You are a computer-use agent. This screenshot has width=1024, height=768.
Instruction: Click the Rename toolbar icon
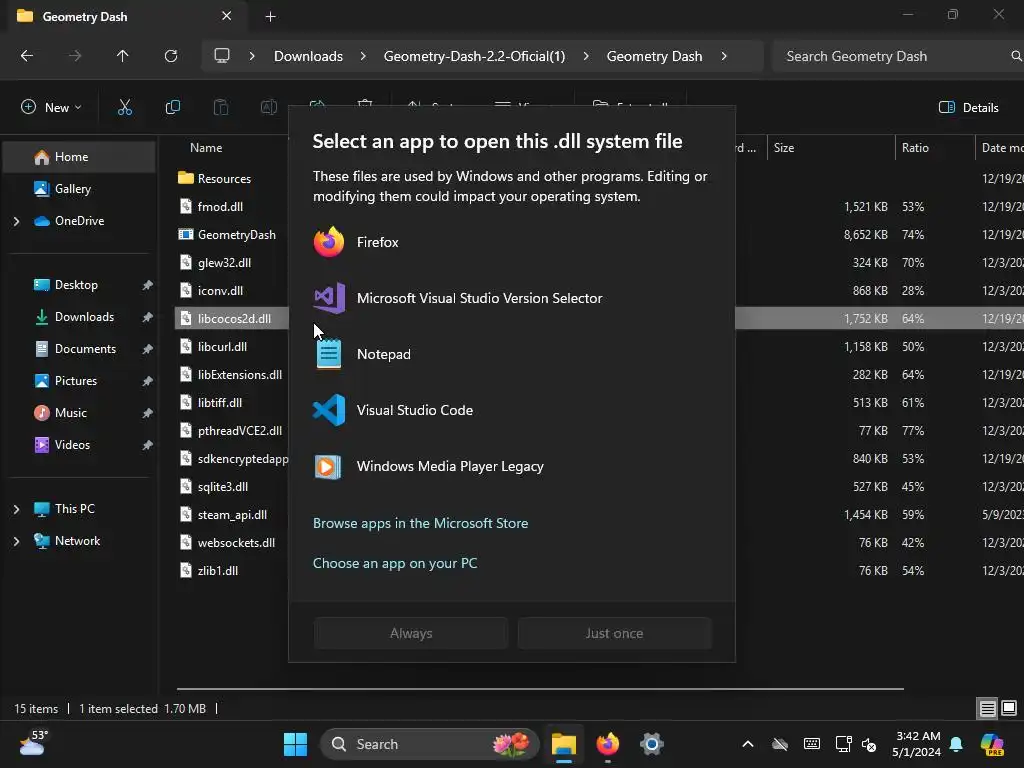click(x=268, y=107)
